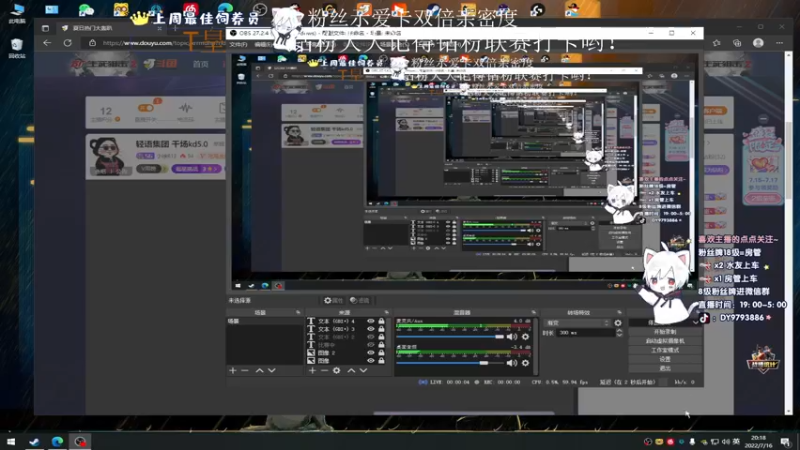Click the settings (设置) button in OBS controls

pyautogui.click(x=665, y=359)
